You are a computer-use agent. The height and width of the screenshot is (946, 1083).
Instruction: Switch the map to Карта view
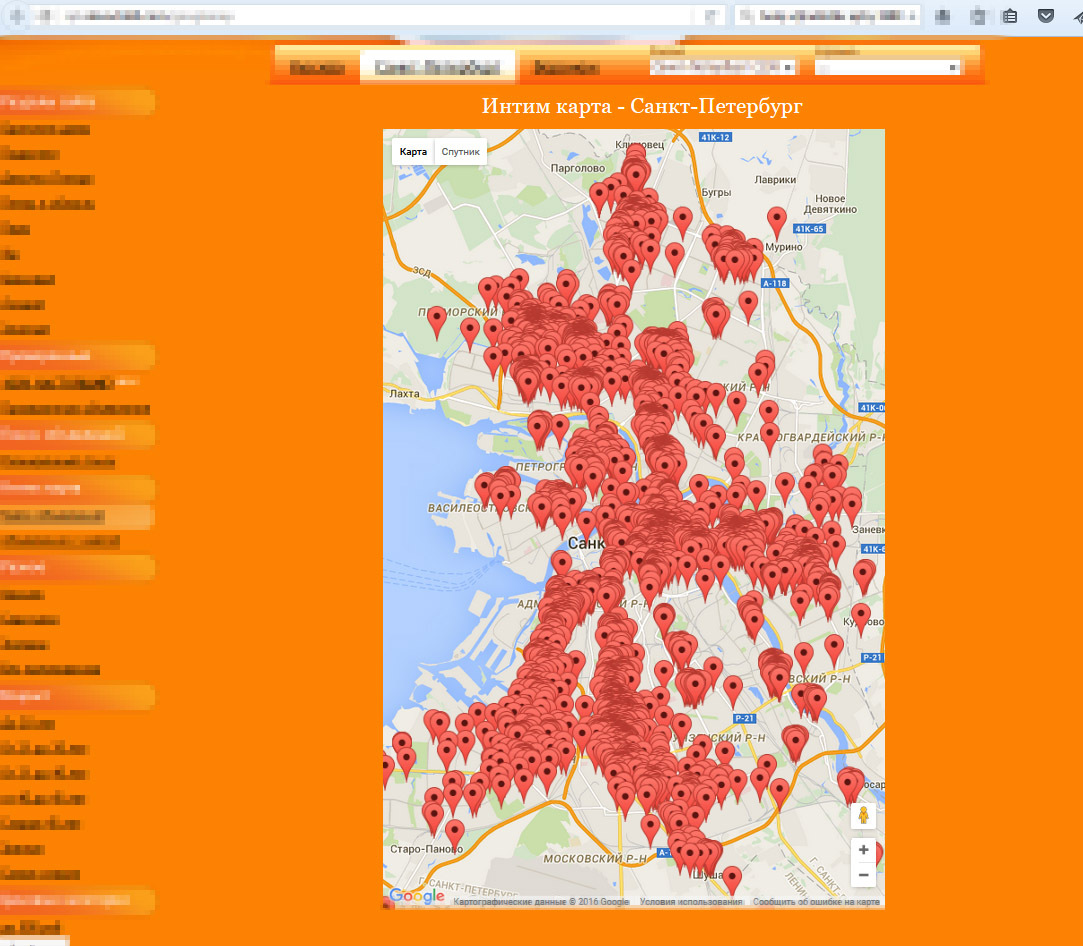tap(413, 152)
